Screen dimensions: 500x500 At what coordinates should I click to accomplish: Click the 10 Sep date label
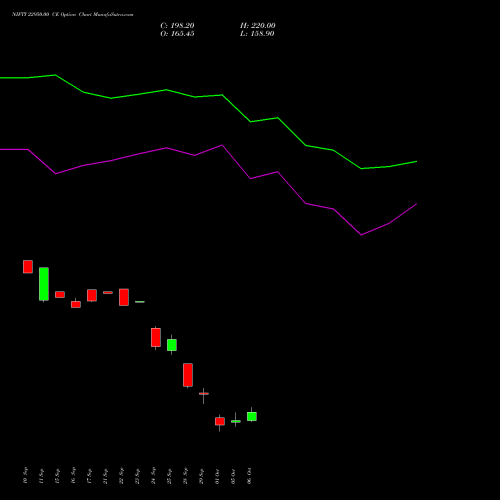26,476
